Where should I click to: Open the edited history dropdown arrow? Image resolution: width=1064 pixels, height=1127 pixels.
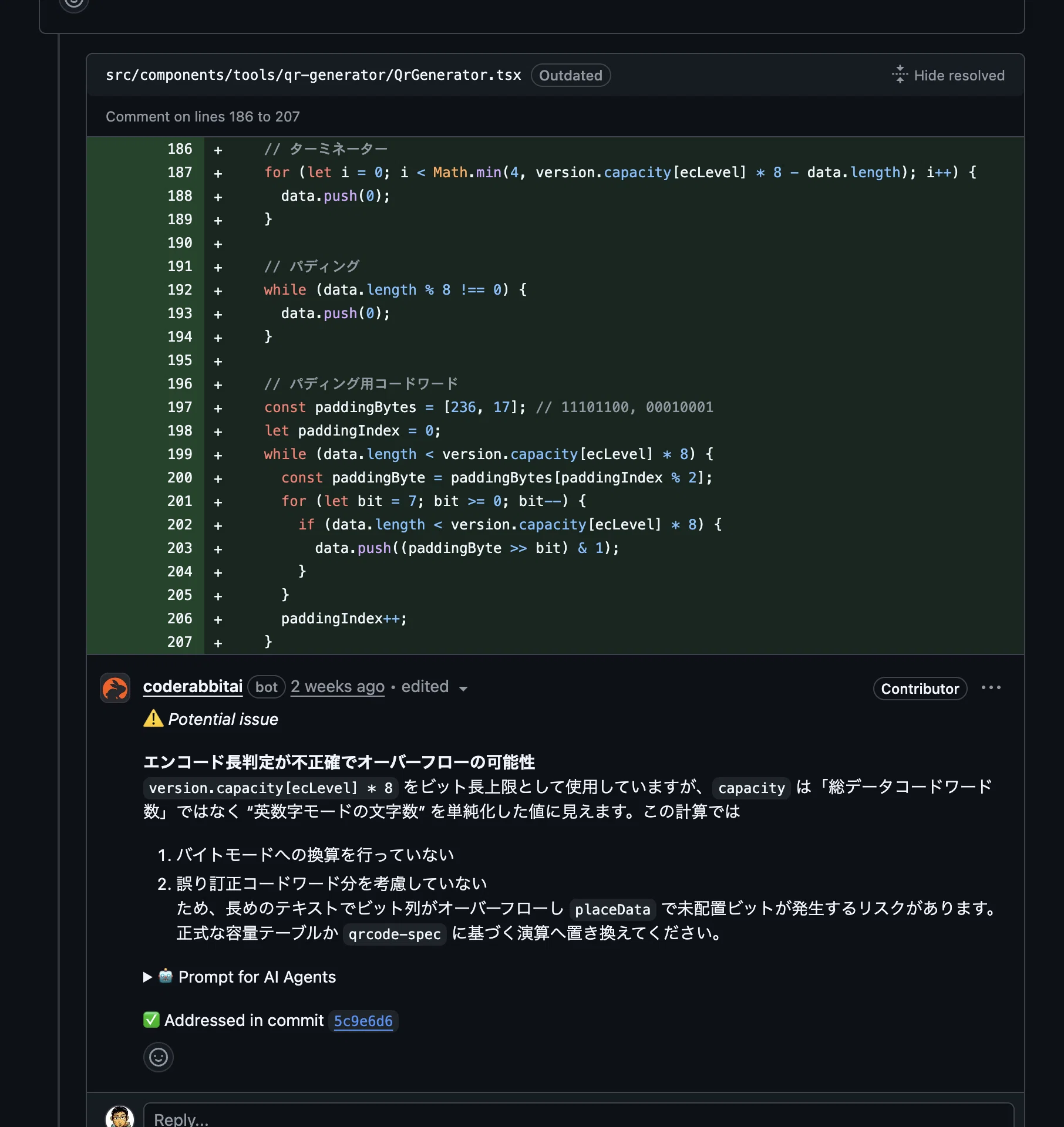[463, 689]
